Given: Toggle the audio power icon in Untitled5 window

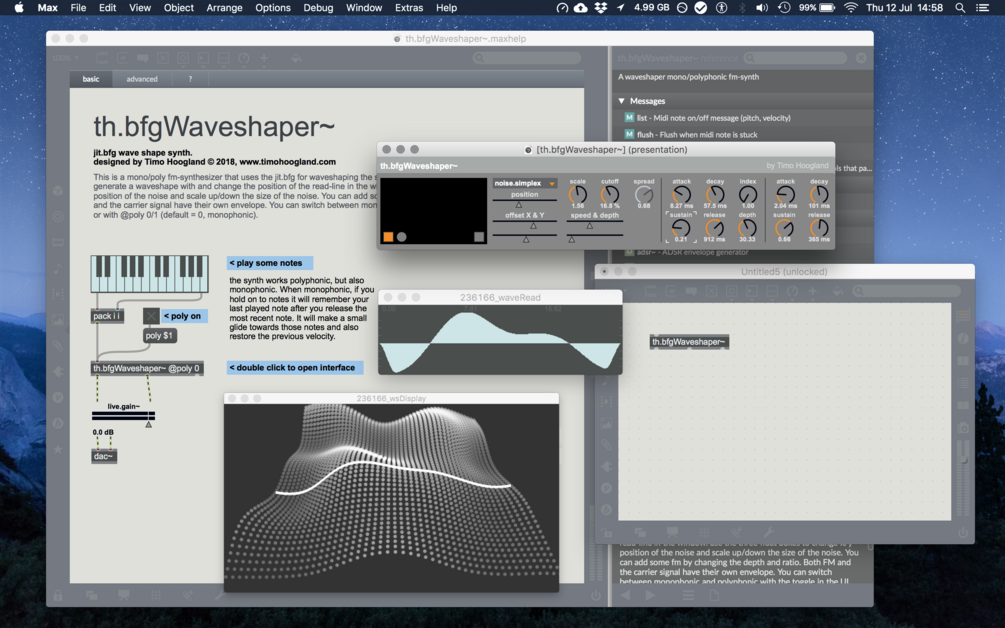Looking at the screenshot, I should 963,532.
